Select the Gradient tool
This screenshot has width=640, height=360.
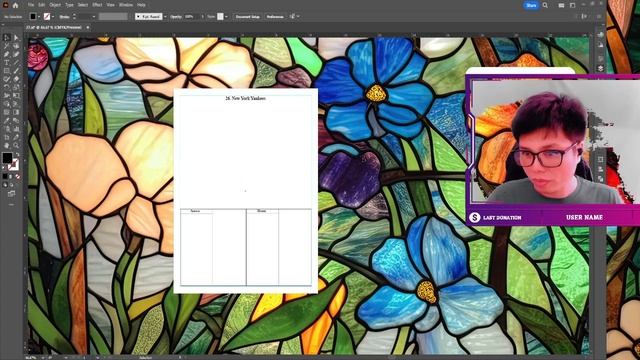16,112
